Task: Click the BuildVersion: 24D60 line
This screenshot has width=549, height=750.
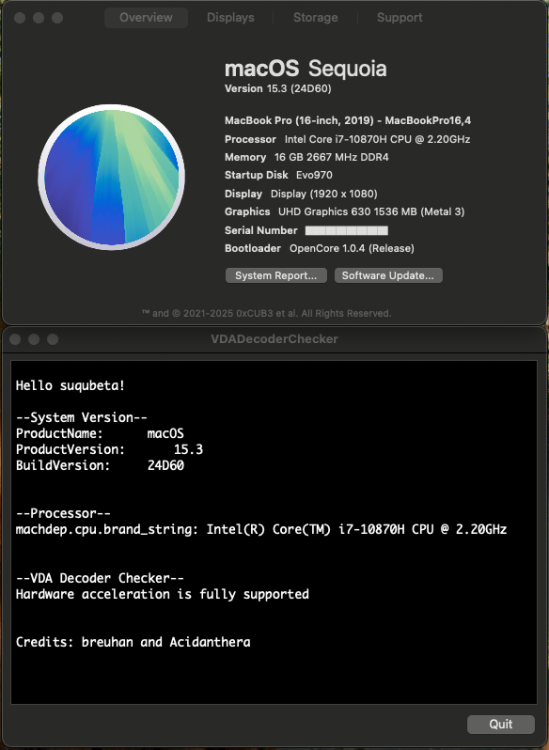Action: click(x=99, y=465)
